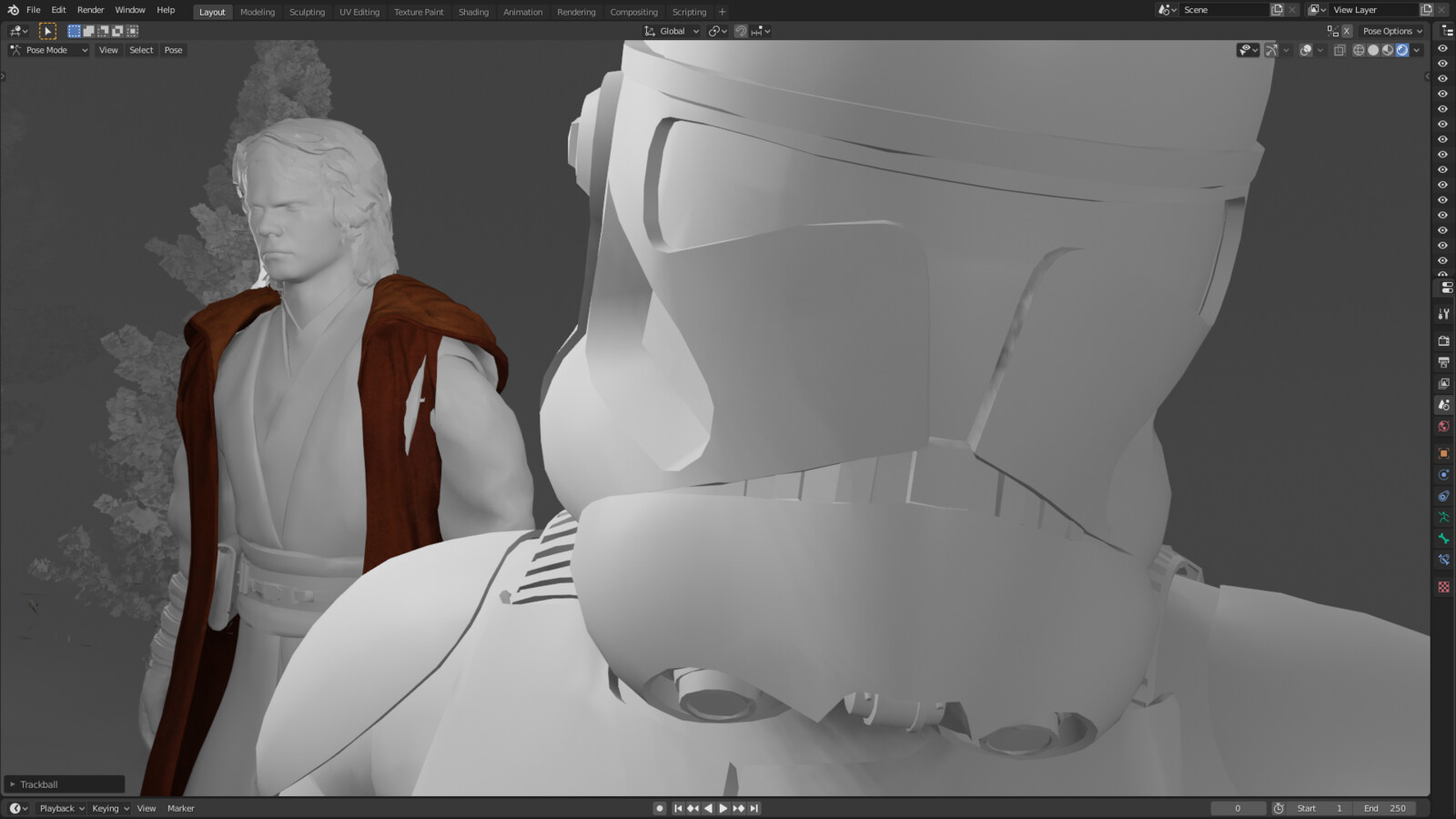Switch to the Sculpting workspace tab
The width and height of the screenshot is (1456, 819).
pyautogui.click(x=307, y=12)
